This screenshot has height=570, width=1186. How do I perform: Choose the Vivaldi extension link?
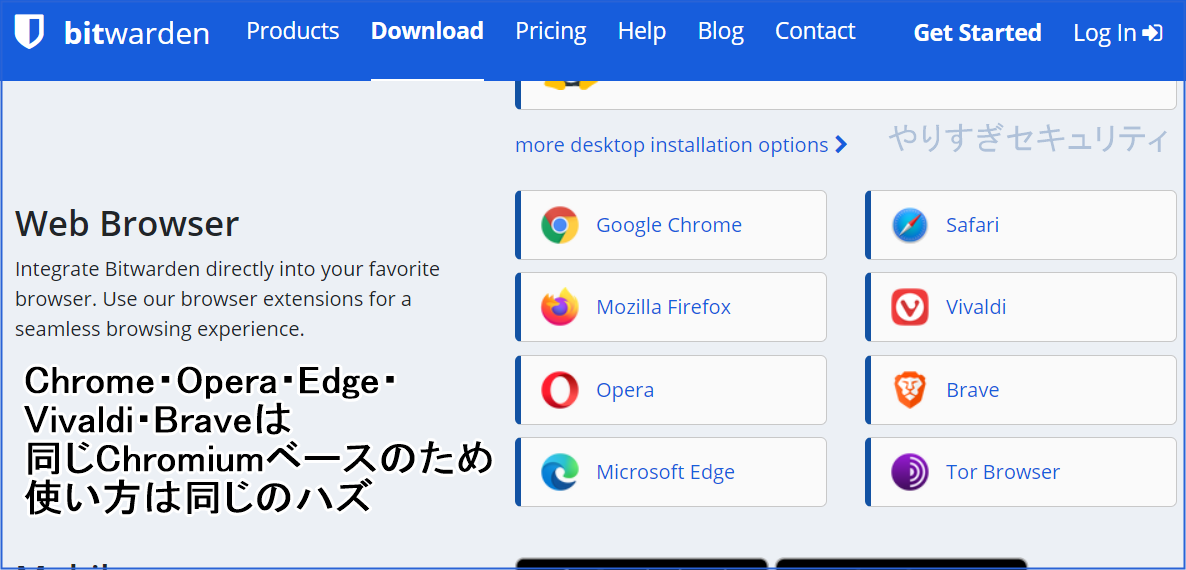pos(1021,307)
